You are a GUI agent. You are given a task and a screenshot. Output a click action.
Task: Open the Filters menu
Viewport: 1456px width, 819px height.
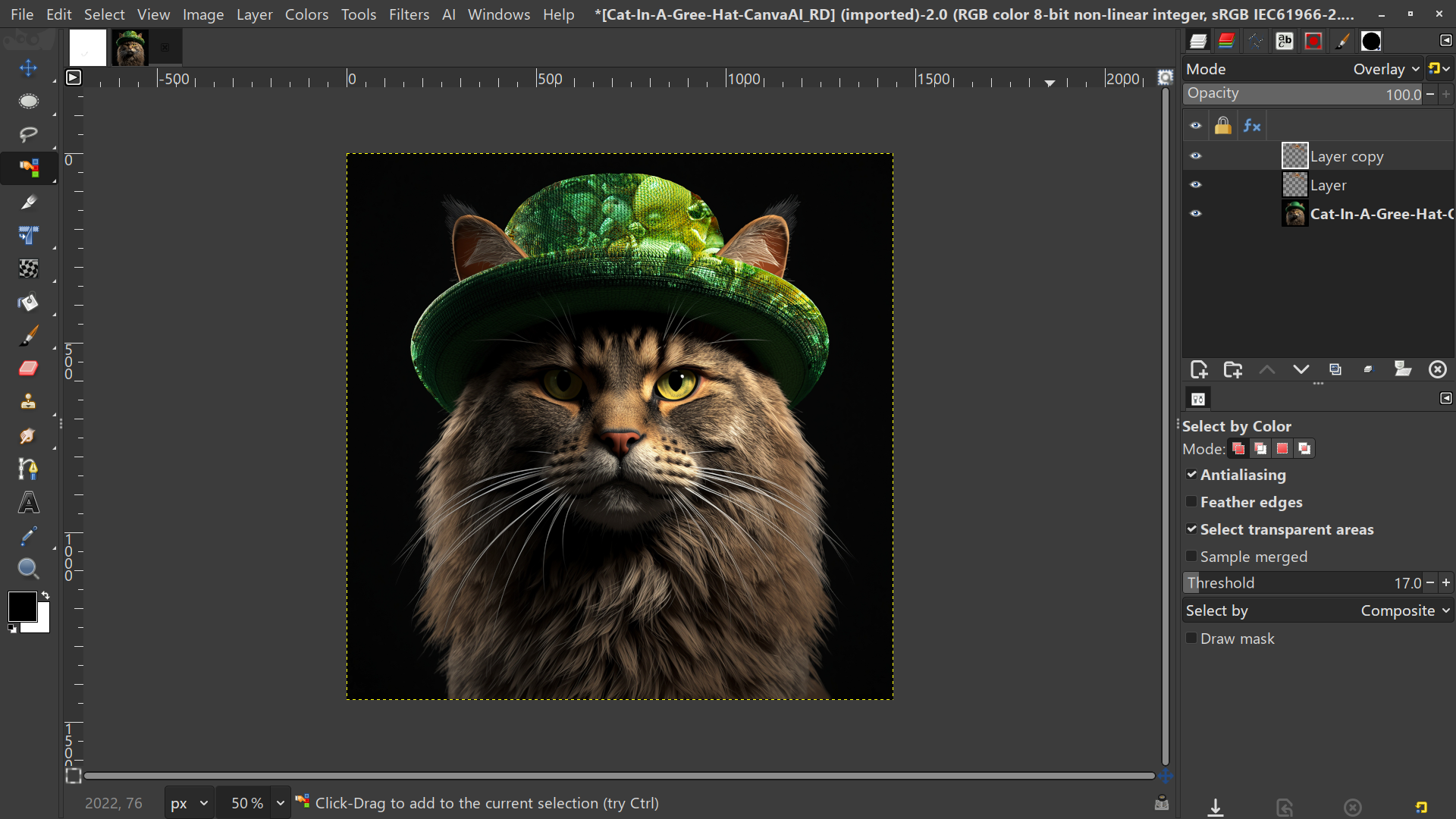409,14
